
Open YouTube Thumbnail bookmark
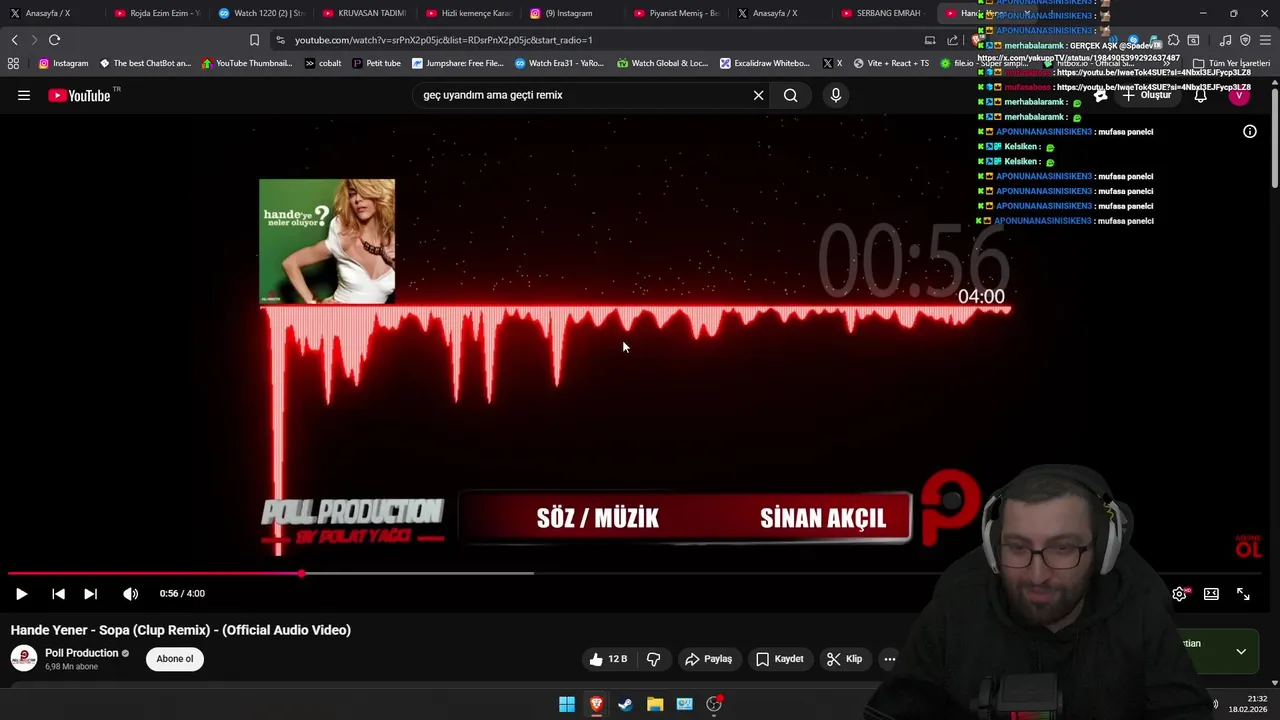pos(247,63)
